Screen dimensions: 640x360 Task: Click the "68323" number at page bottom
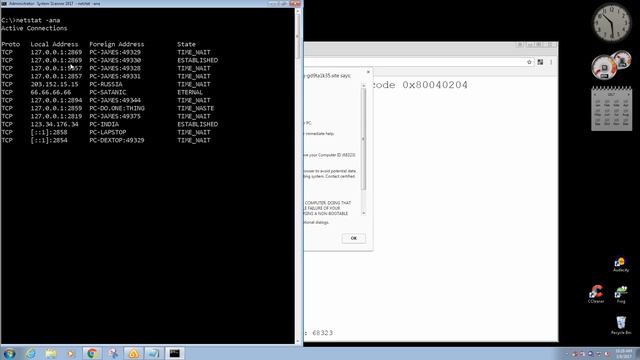pyautogui.click(x=322, y=333)
